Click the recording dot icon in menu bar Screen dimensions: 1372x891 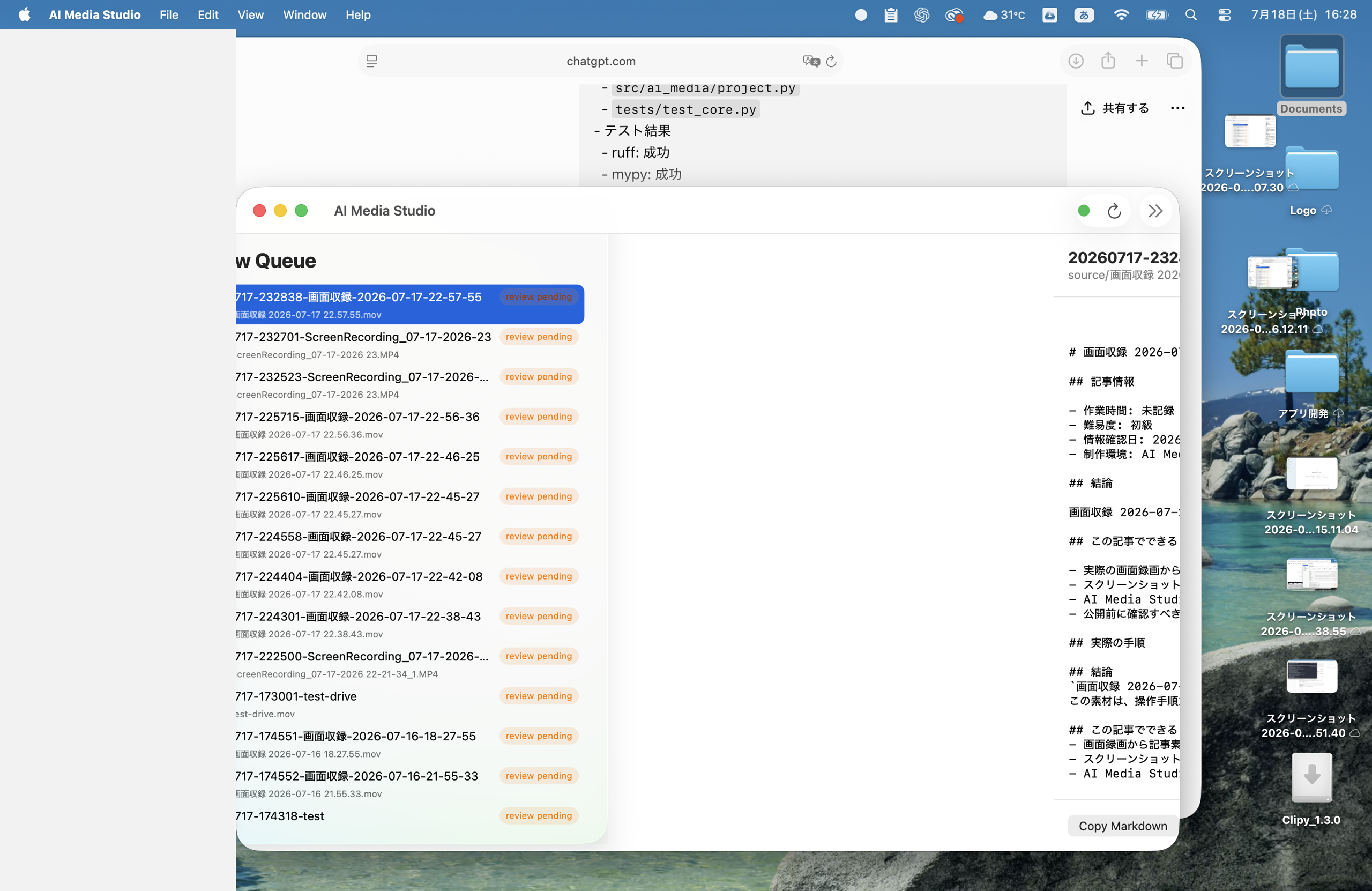[x=861, y=15]
